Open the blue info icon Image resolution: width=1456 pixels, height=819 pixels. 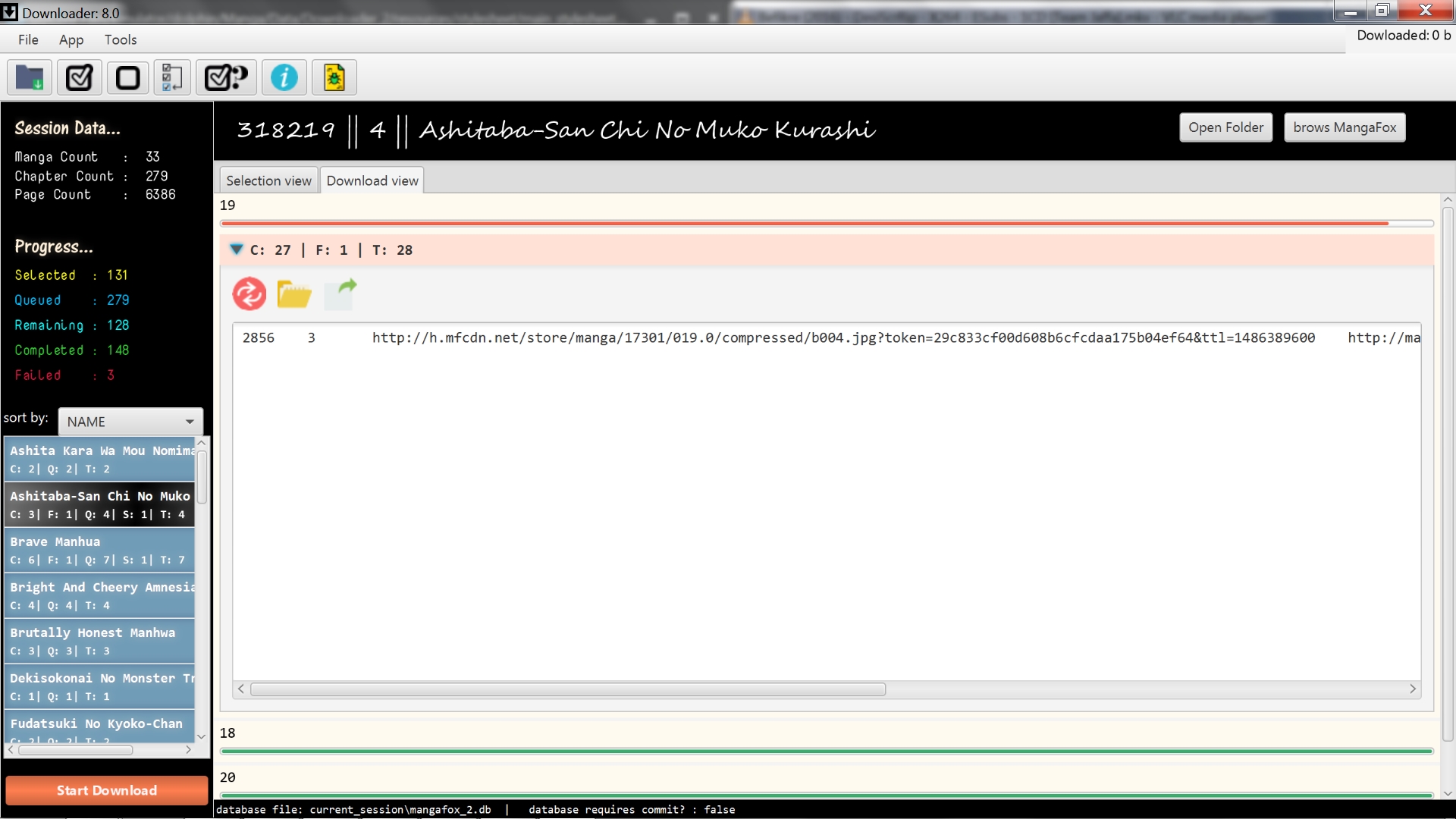(284, 77)
